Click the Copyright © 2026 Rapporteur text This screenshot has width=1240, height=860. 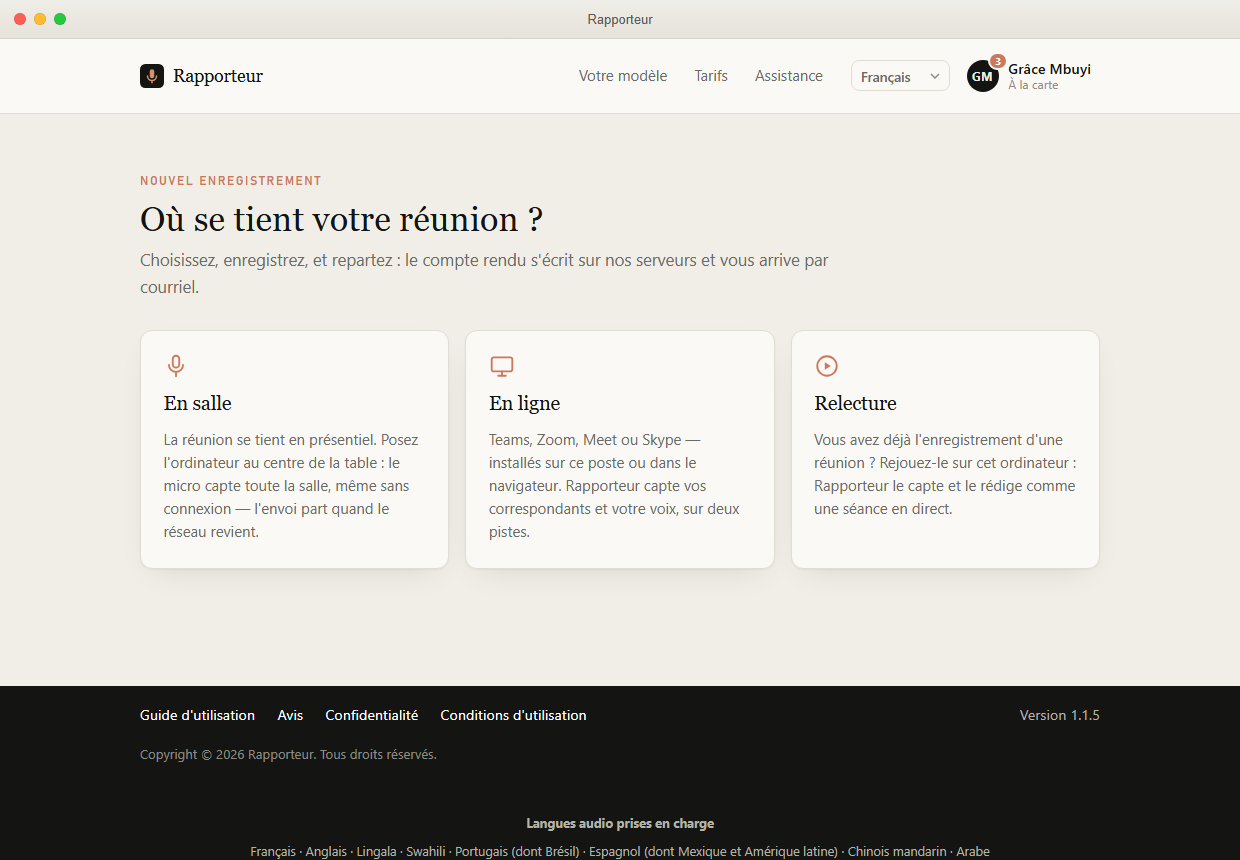click(288, 754)
